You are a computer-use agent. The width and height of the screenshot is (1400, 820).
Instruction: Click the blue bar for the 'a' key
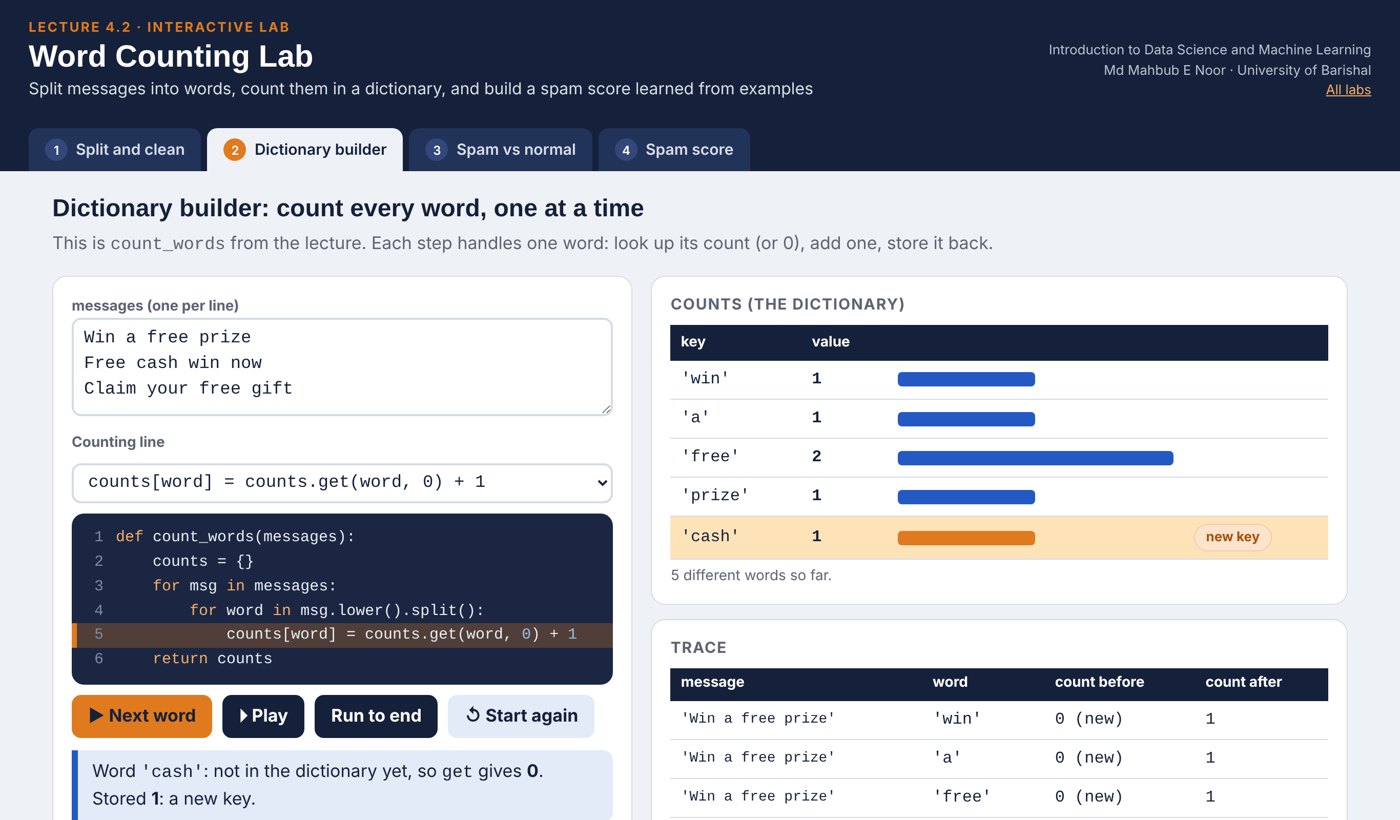click(966, 419)
